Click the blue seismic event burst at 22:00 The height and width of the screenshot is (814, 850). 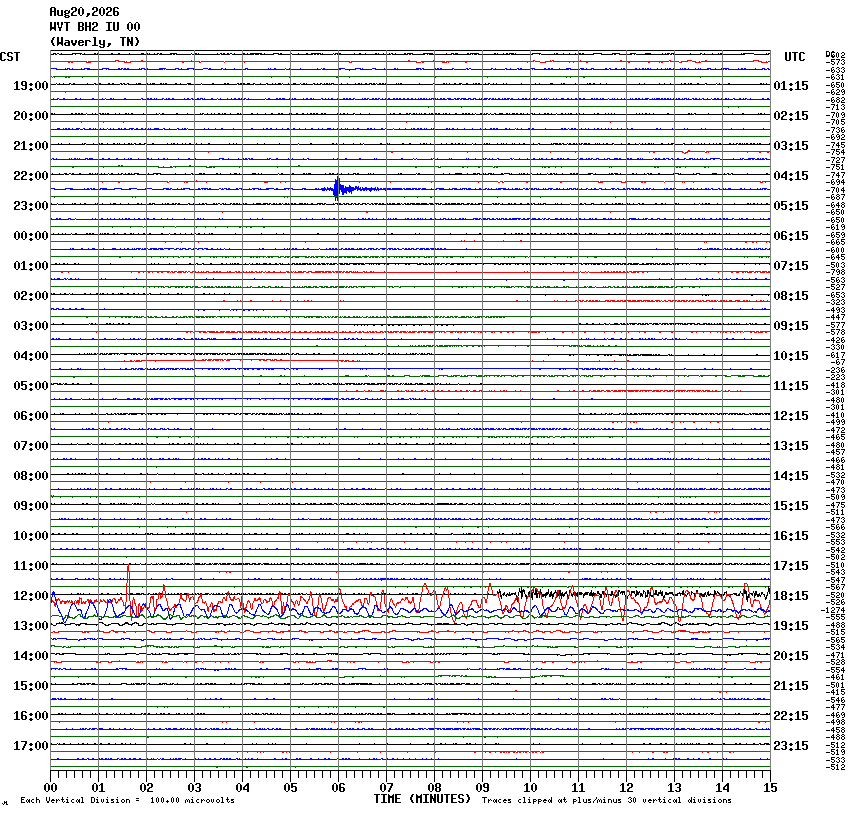click(x=337, y=189)
